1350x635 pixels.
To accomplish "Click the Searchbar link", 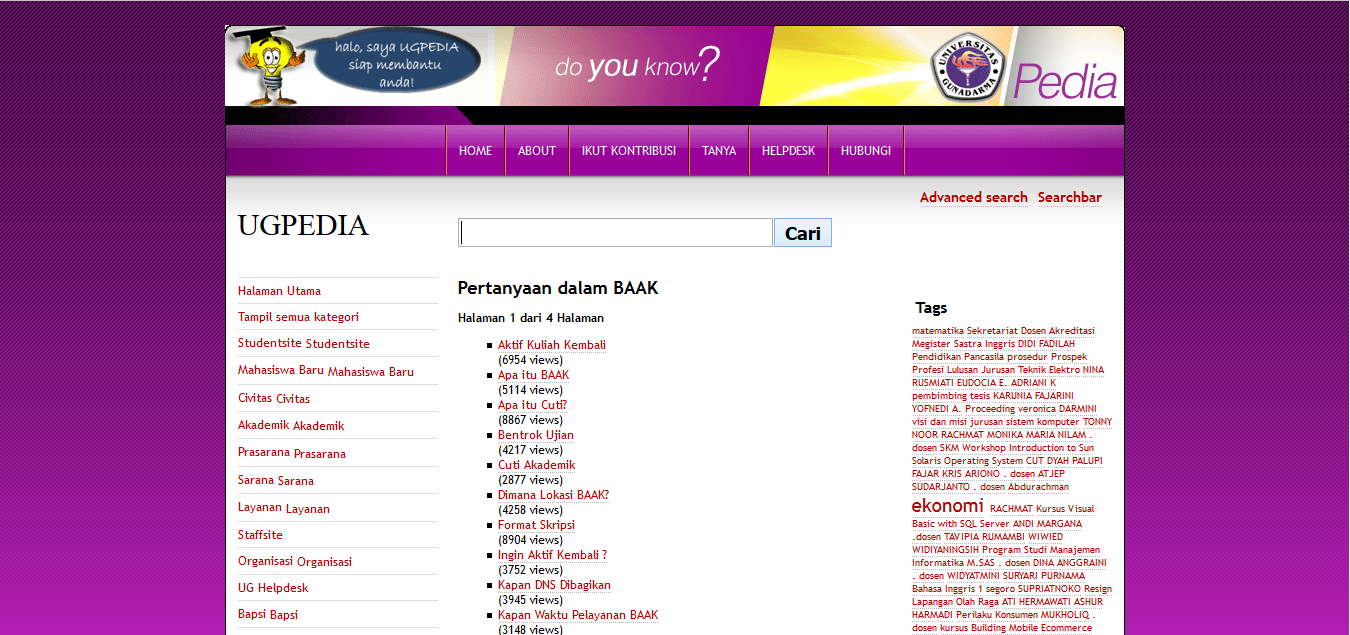I will point(1070,197).
